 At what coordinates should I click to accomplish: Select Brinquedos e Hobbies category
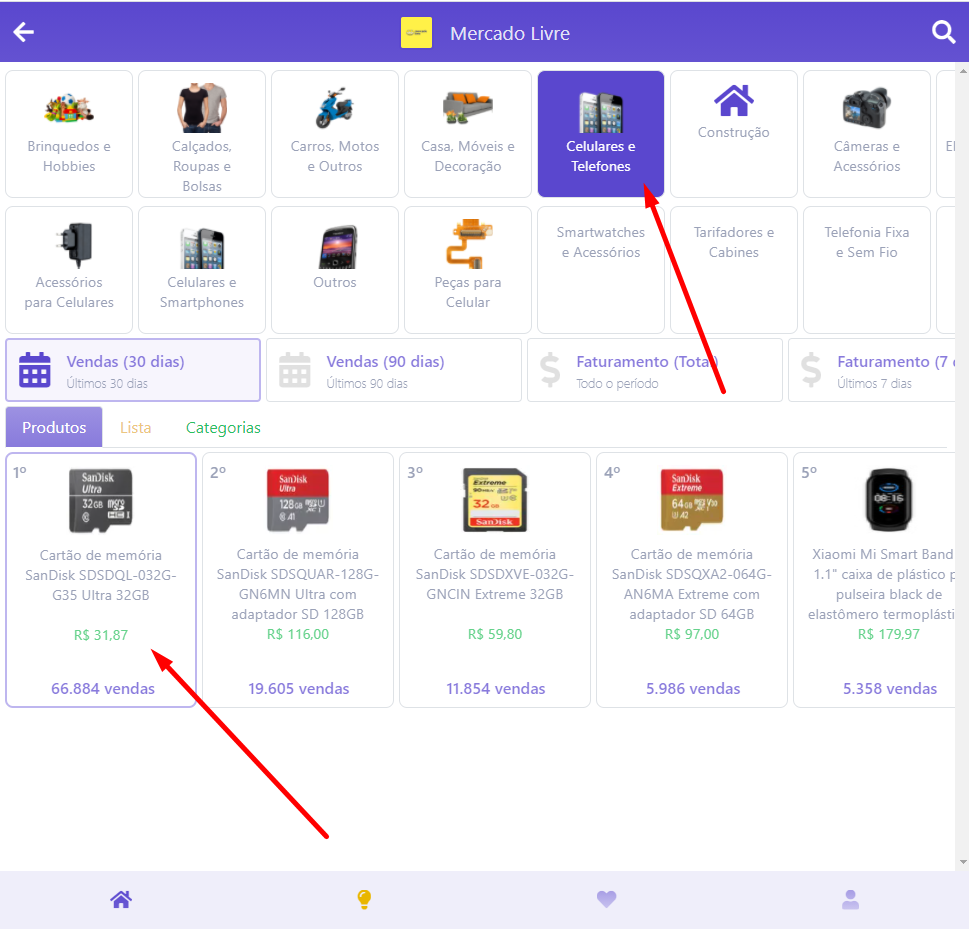[x=69, y=134]
